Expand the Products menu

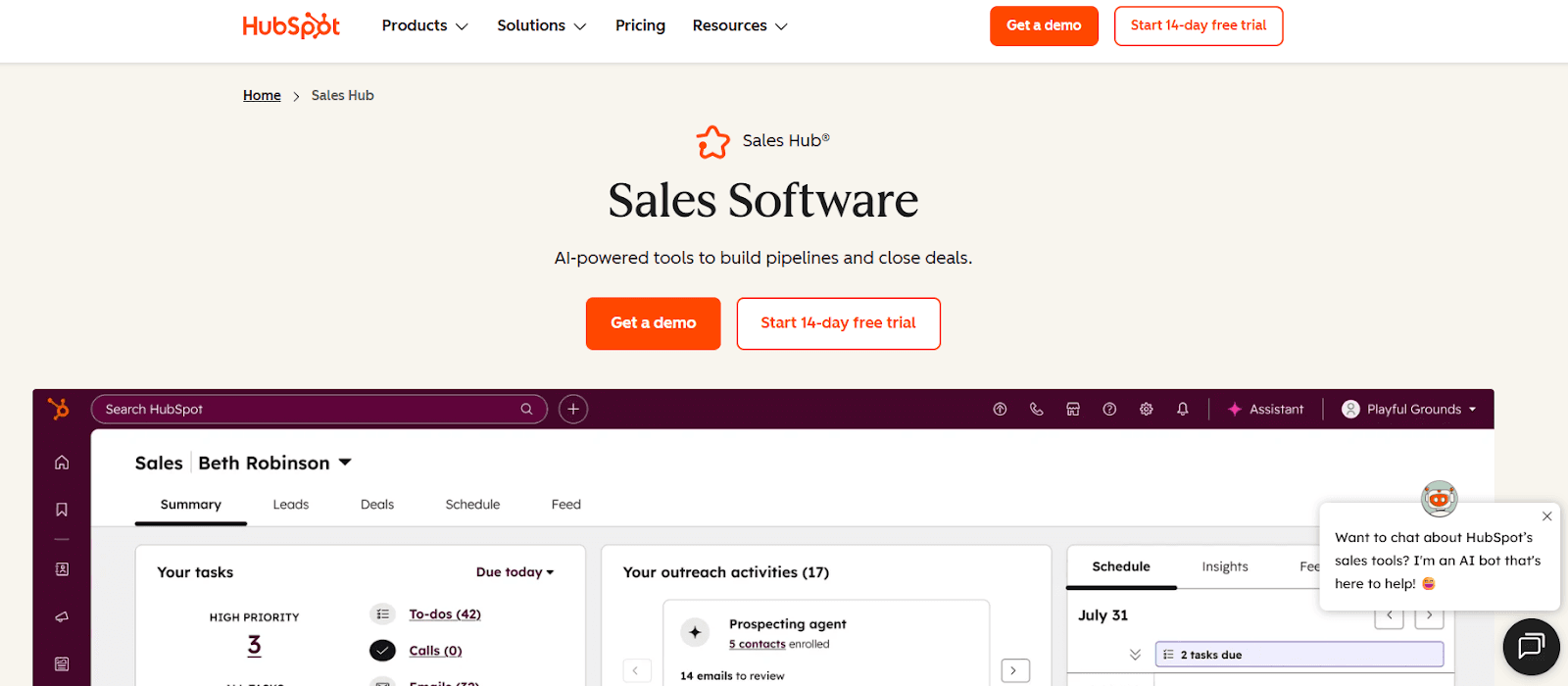424,25
